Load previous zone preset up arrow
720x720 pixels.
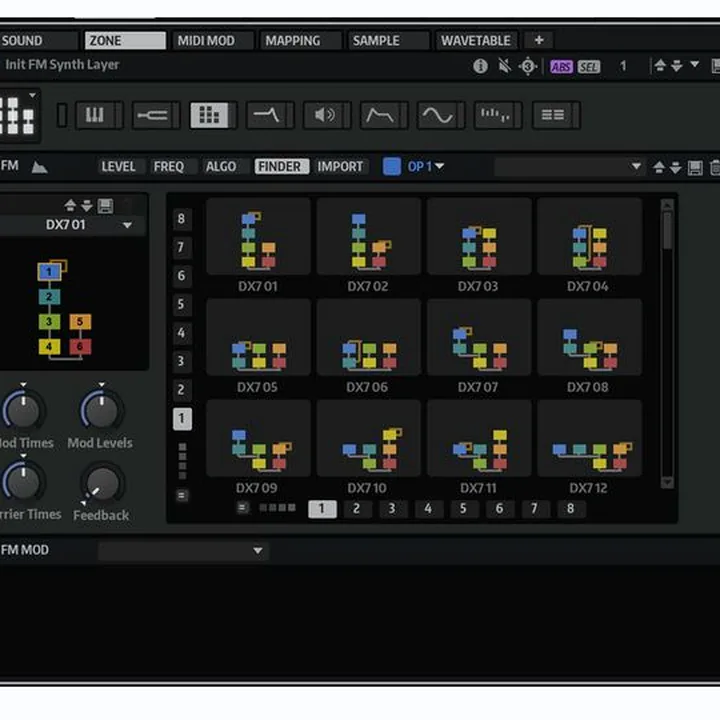tap(660, 66)
